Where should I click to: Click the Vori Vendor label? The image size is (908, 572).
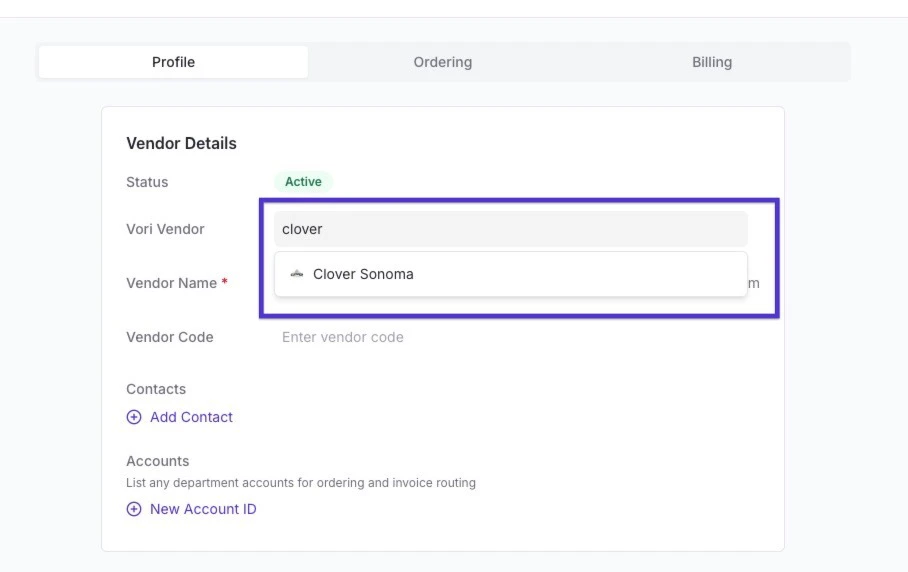click(x=165, y=229)
